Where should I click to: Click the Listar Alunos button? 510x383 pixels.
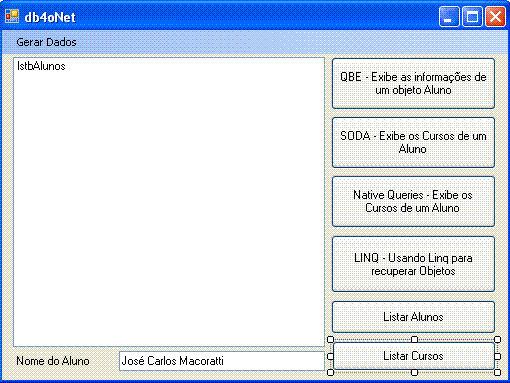413,317
